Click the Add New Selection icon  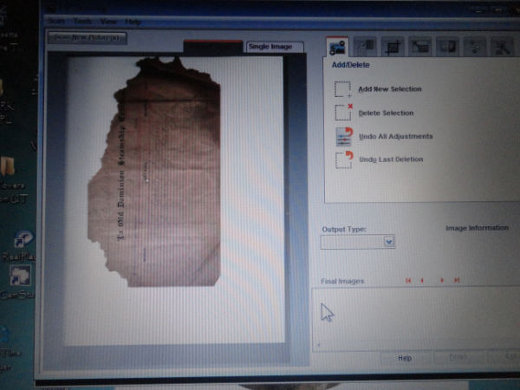pyautogui.click(x=343, y=89)
